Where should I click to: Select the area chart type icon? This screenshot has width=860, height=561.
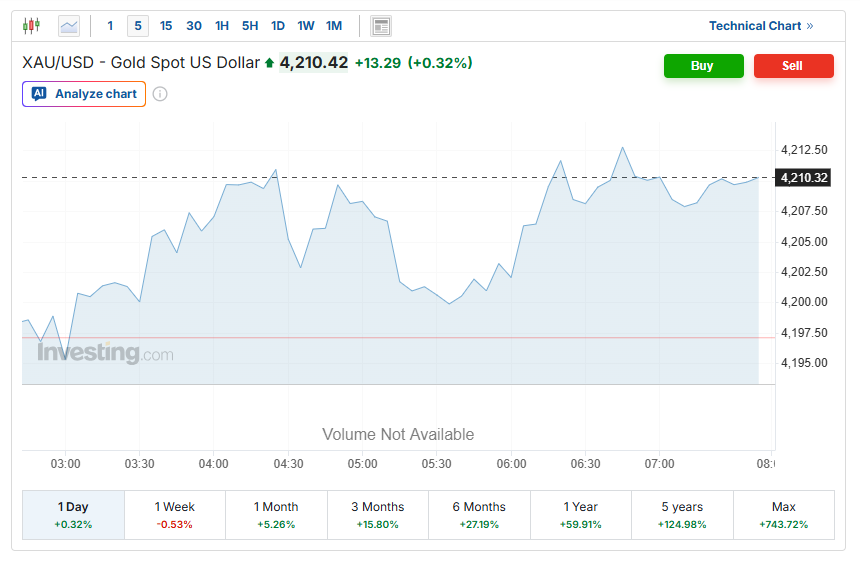point(69,26)
